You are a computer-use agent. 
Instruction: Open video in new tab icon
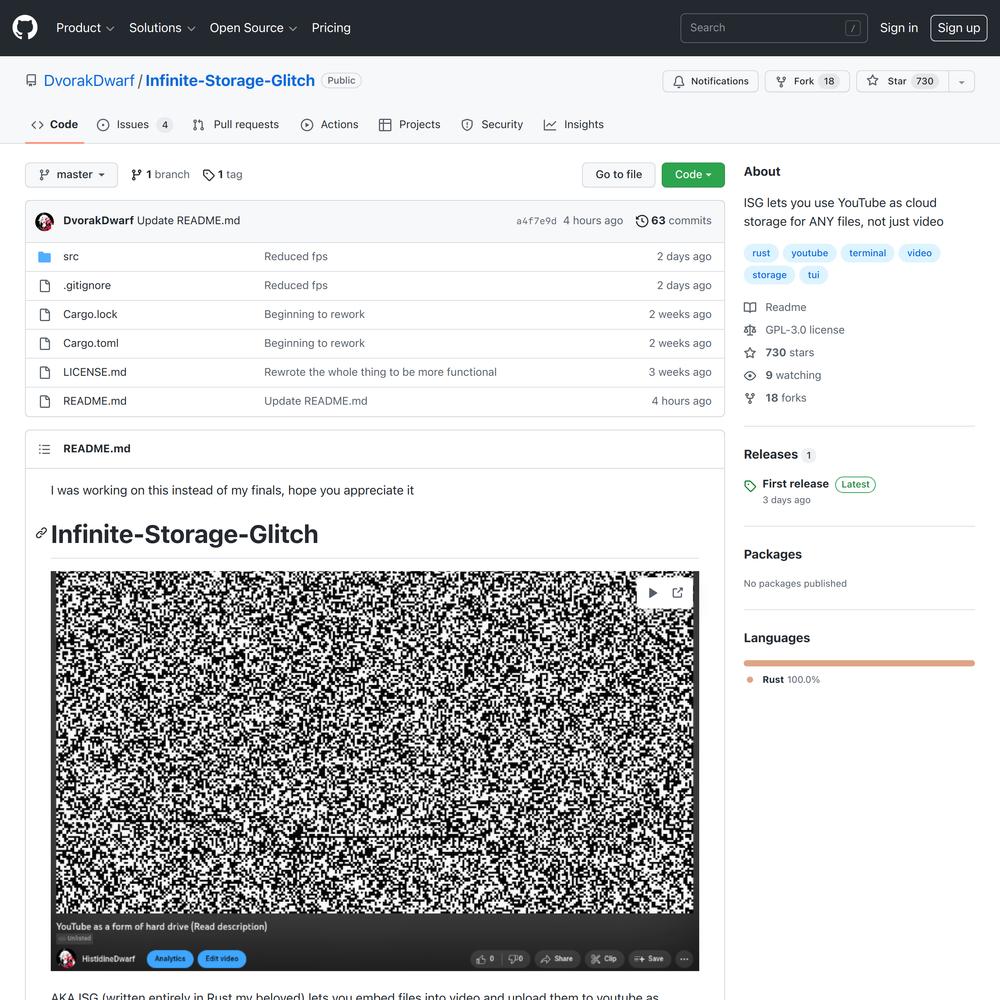677,593
